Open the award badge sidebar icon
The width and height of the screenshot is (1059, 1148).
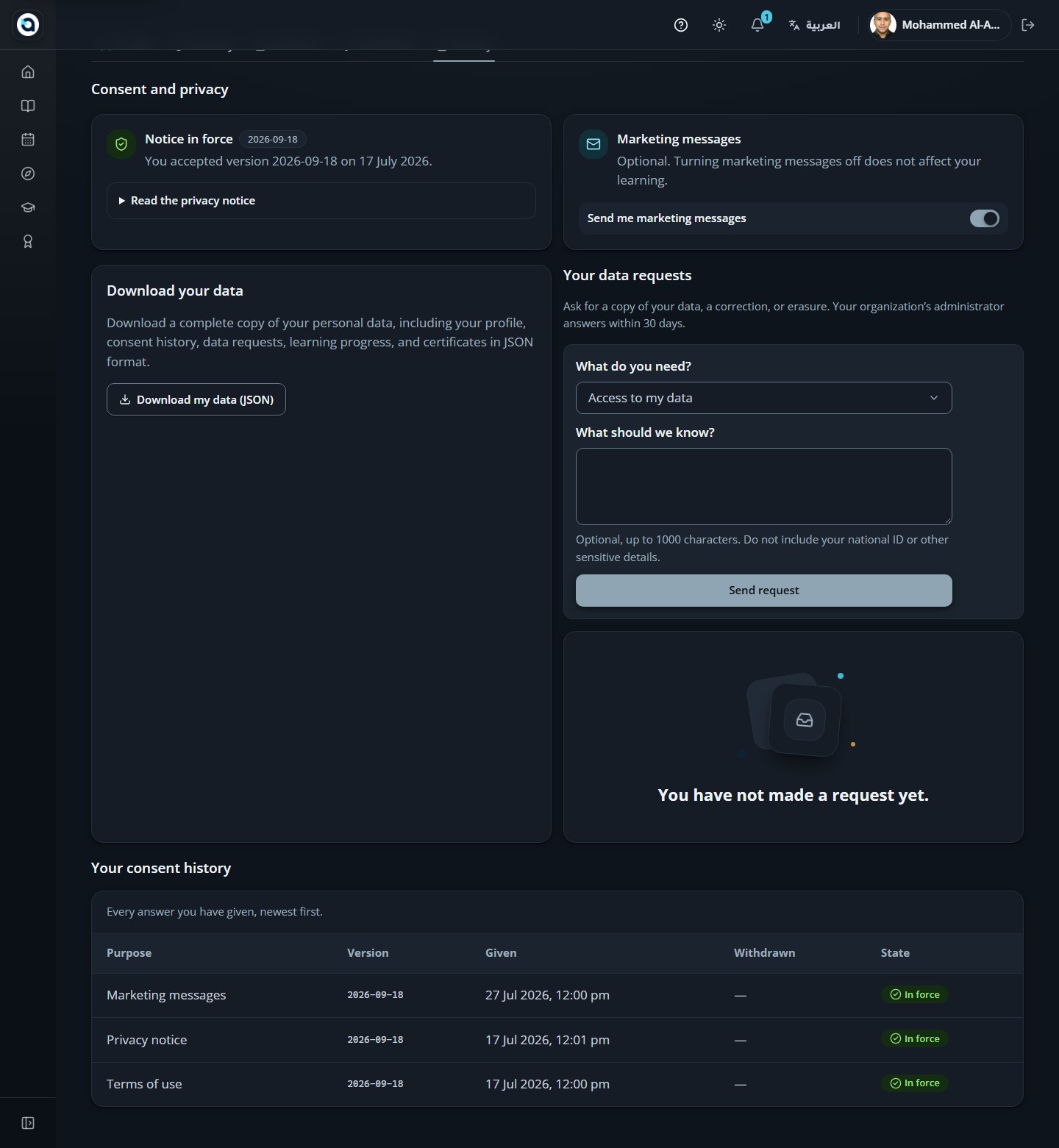pyautogui.click(x=28, y=241)
